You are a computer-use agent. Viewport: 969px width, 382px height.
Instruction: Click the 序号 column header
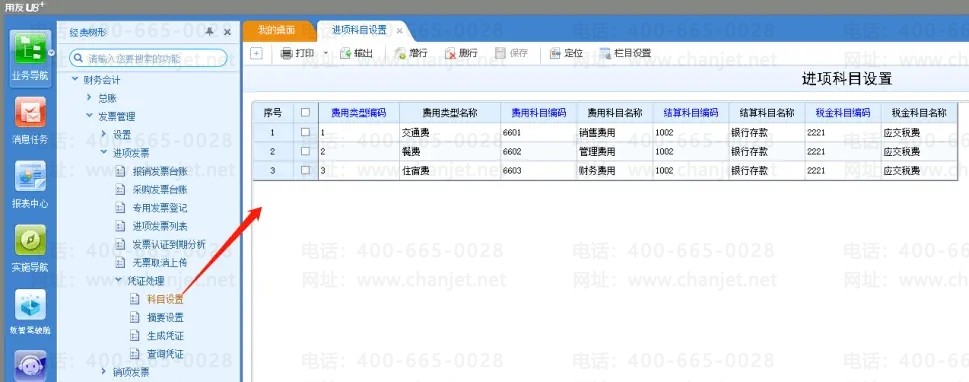click(273, 112)
